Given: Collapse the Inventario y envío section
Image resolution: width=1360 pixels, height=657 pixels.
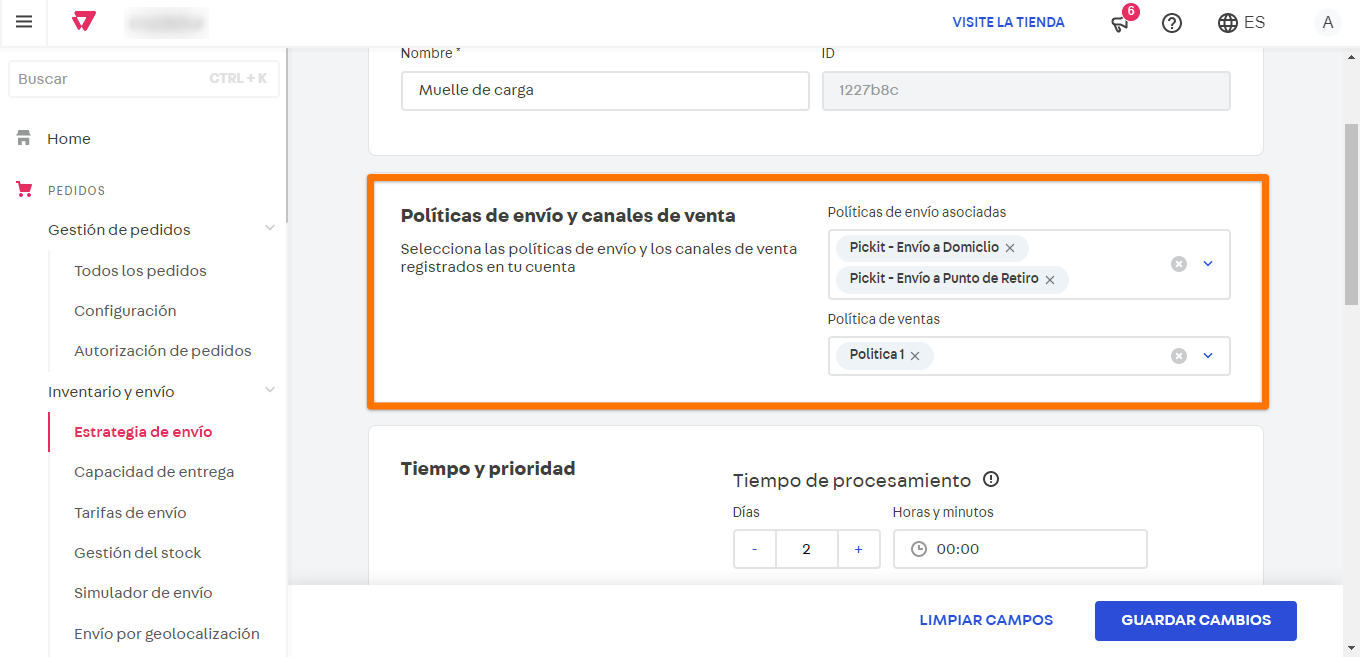Looking at the screenshot, I should (x=269, y=390).
